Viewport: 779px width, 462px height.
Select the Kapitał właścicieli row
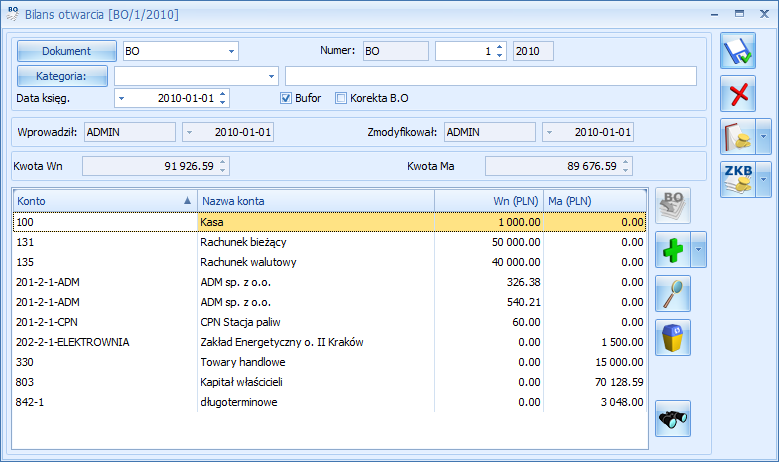click(329, 382)
